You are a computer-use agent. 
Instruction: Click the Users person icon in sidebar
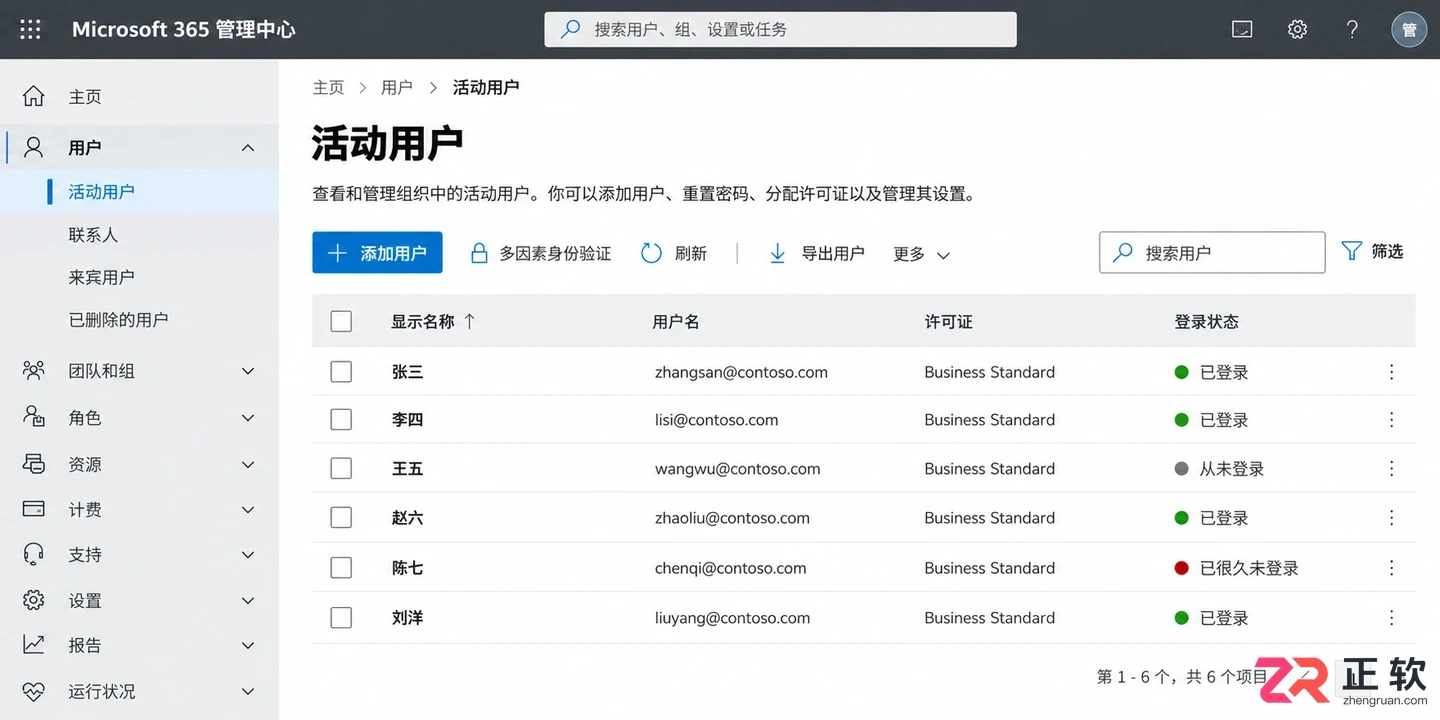[x=34, y=147]
